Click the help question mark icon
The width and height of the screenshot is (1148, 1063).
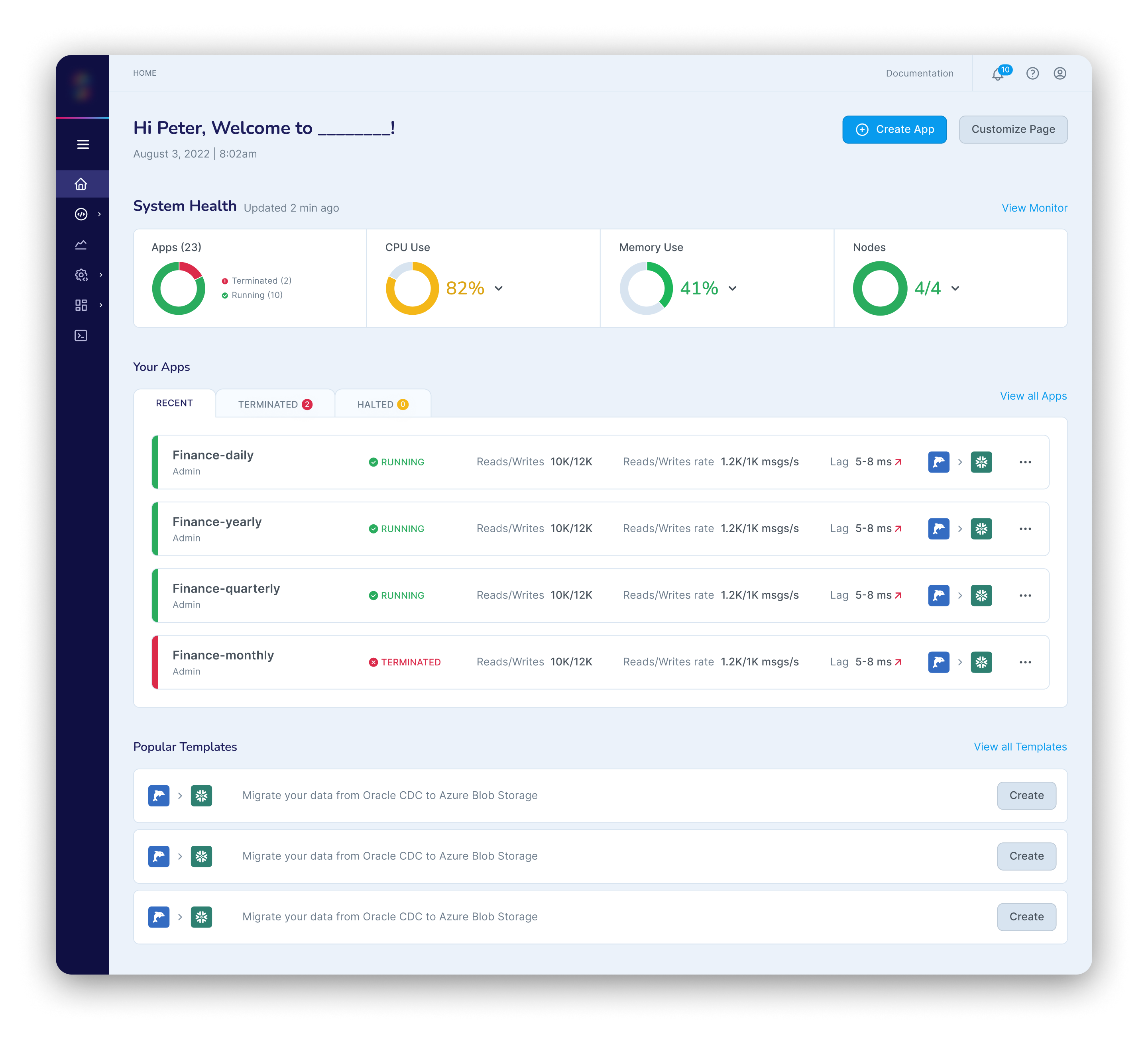1032,74
